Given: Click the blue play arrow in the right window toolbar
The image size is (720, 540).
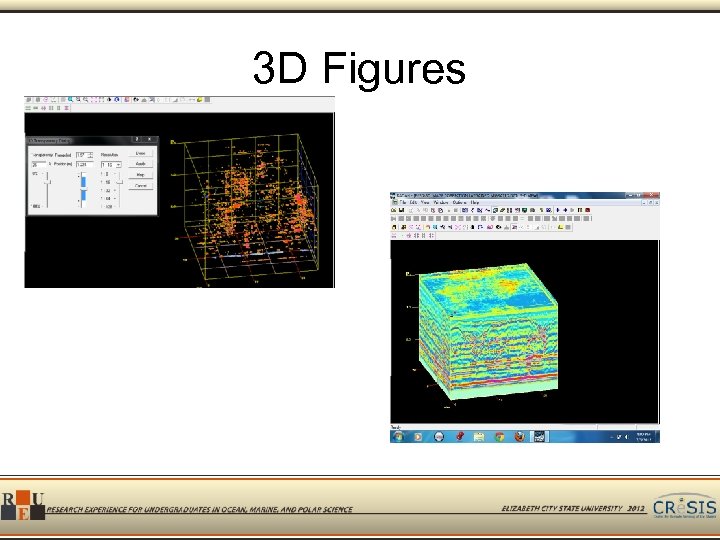Looking at the screenshot, I should point(557,210).
